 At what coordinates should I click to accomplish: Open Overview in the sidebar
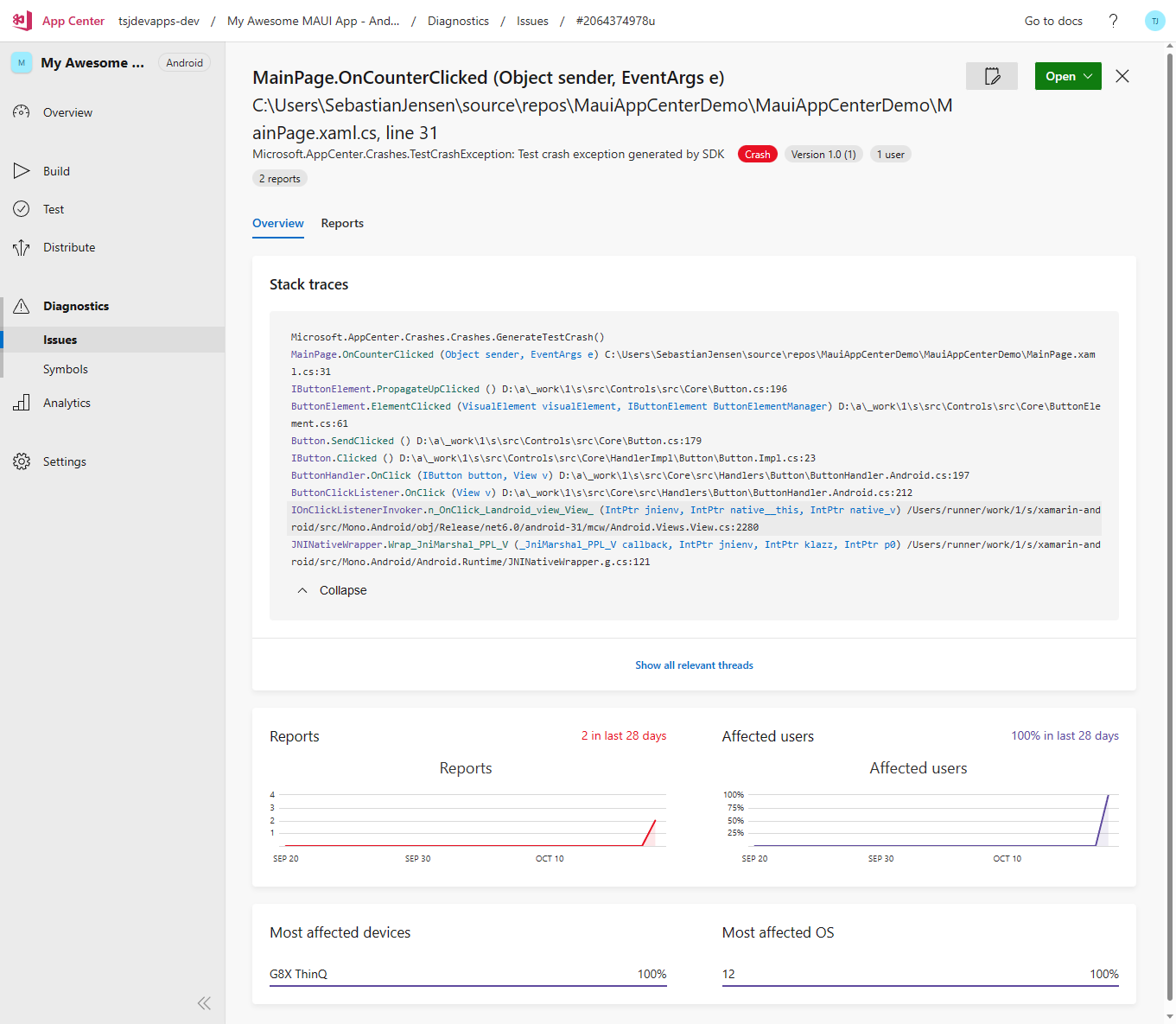coord(67,112)
